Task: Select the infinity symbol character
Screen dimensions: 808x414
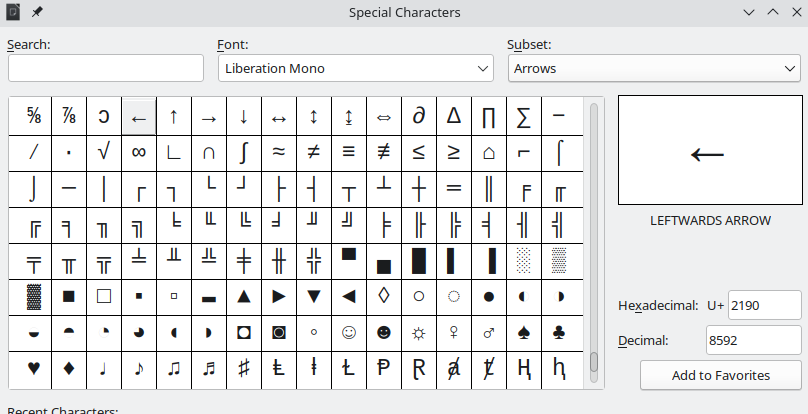Action: click(139, 153)
